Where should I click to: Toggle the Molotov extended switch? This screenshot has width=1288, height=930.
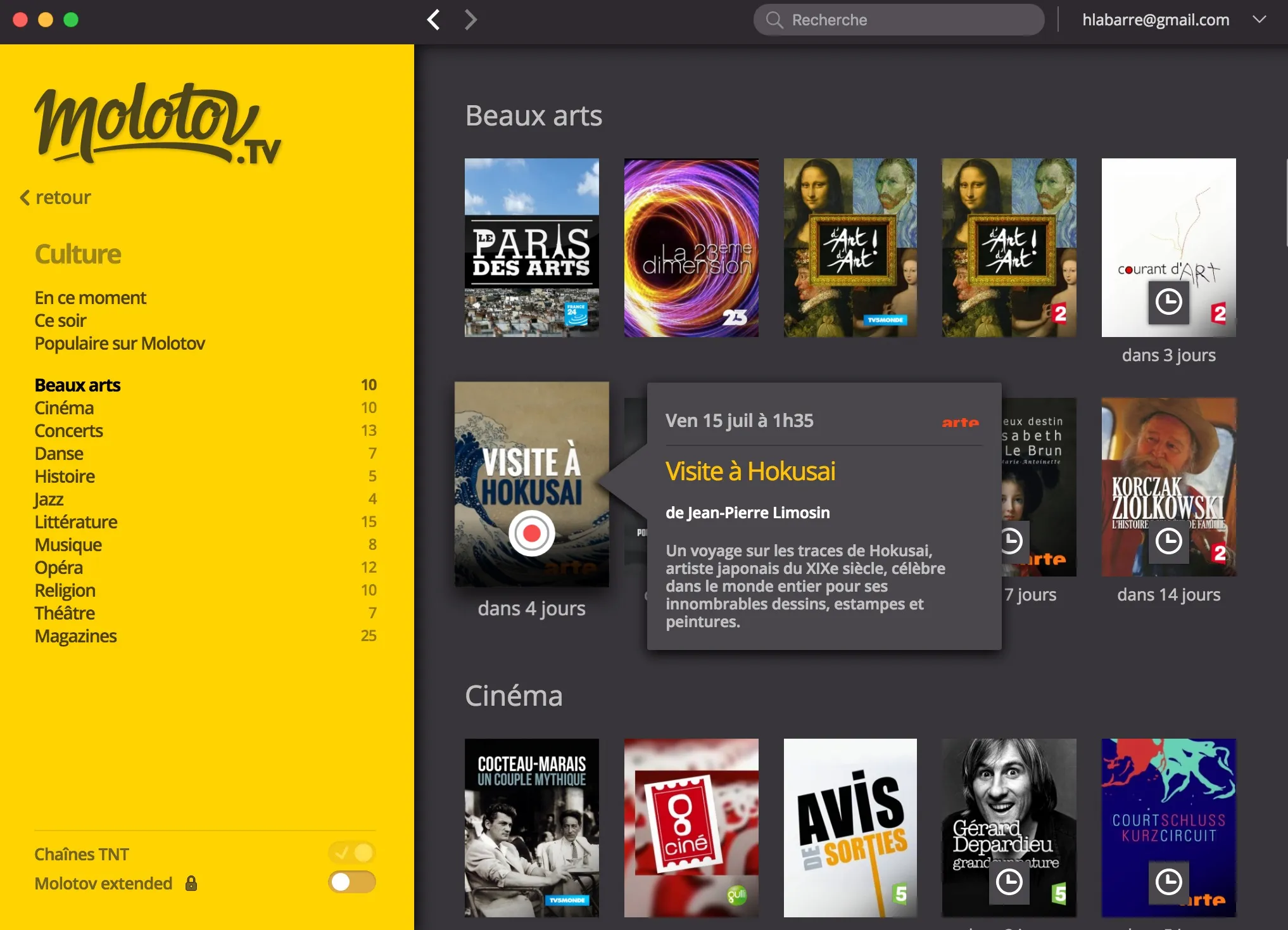(352, 882)
